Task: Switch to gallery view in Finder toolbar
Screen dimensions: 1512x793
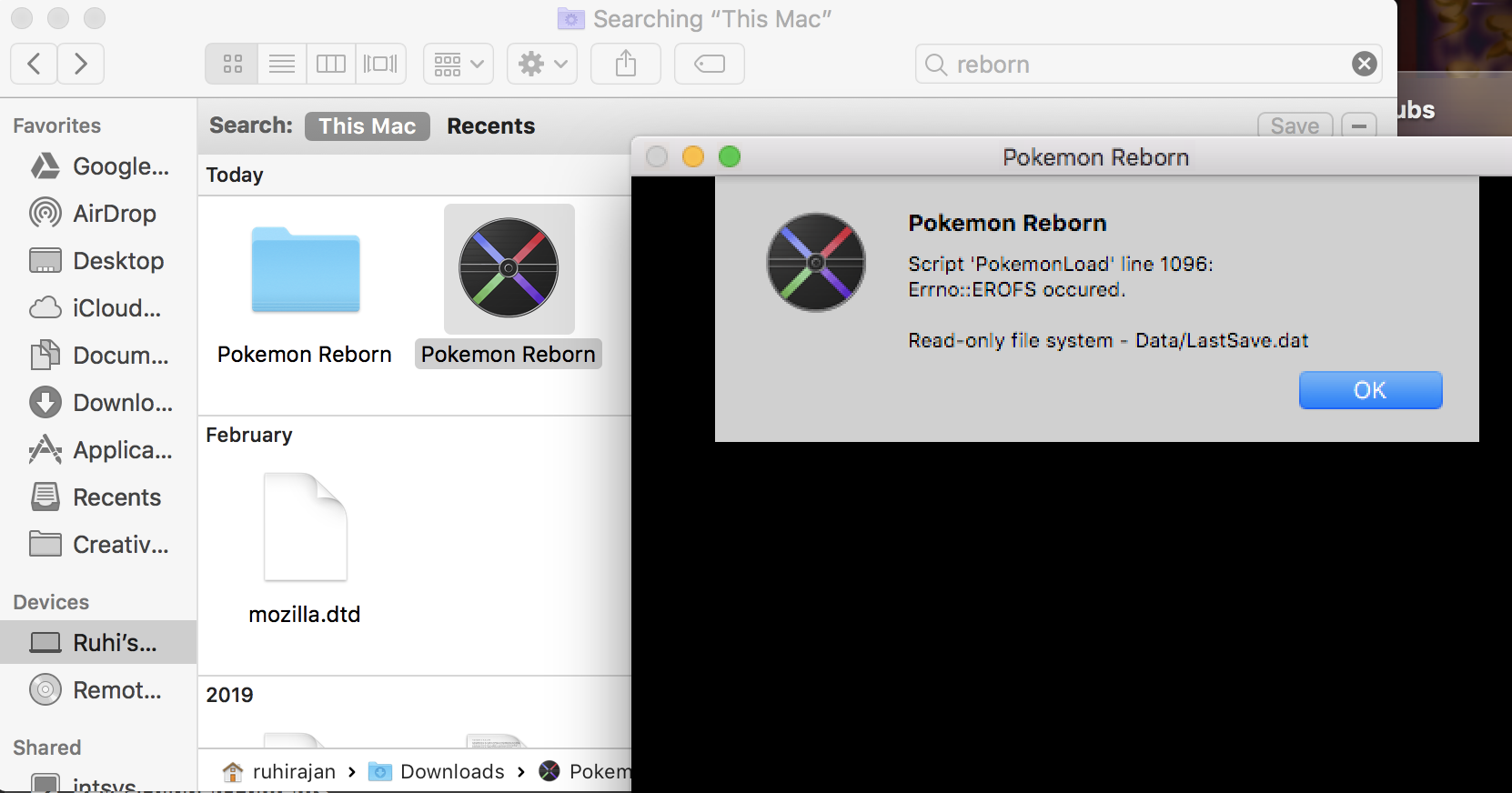Action: coord(380,64)
